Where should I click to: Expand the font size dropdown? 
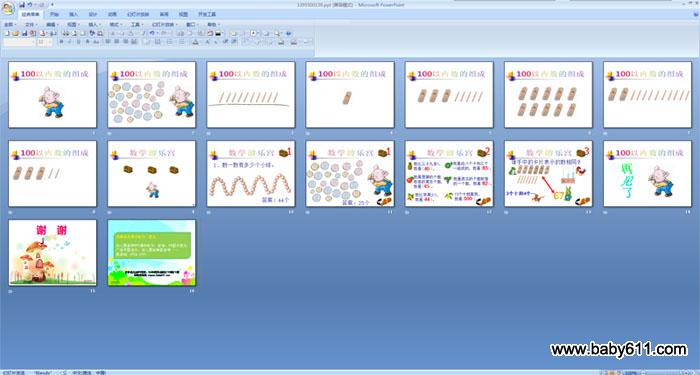point(44,42)
